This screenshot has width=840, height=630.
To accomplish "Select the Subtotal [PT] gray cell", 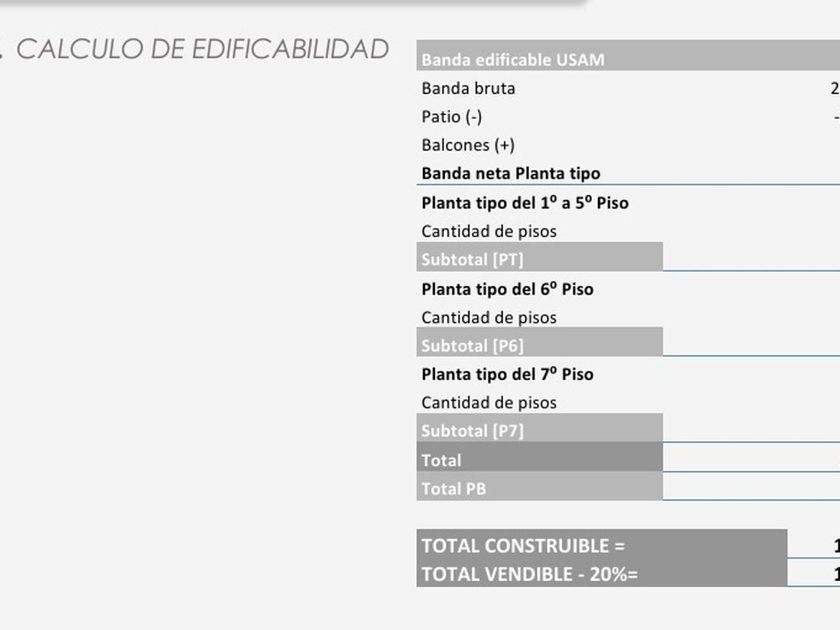I will [540, 260].
